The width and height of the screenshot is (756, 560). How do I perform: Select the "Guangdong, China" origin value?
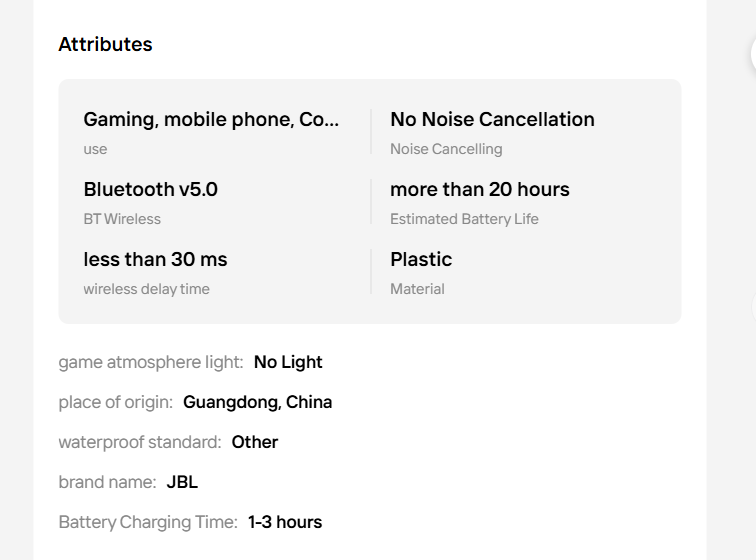[x=257, y=402]
